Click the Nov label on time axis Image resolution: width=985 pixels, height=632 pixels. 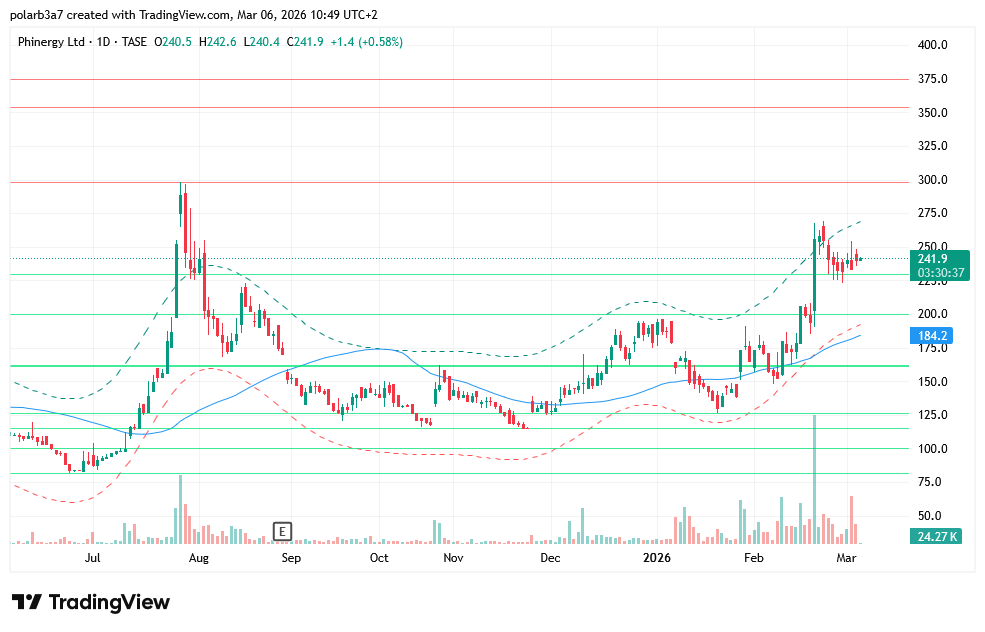[x=453, y=558]
